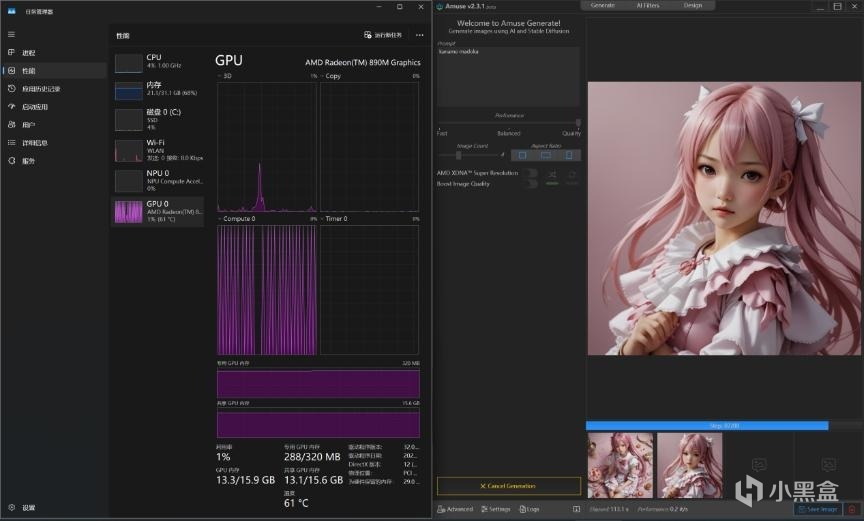Open the 进程 (Processes) page in Task Manager
This screenshot has height=521, width=864.
[x=54, y=52]
